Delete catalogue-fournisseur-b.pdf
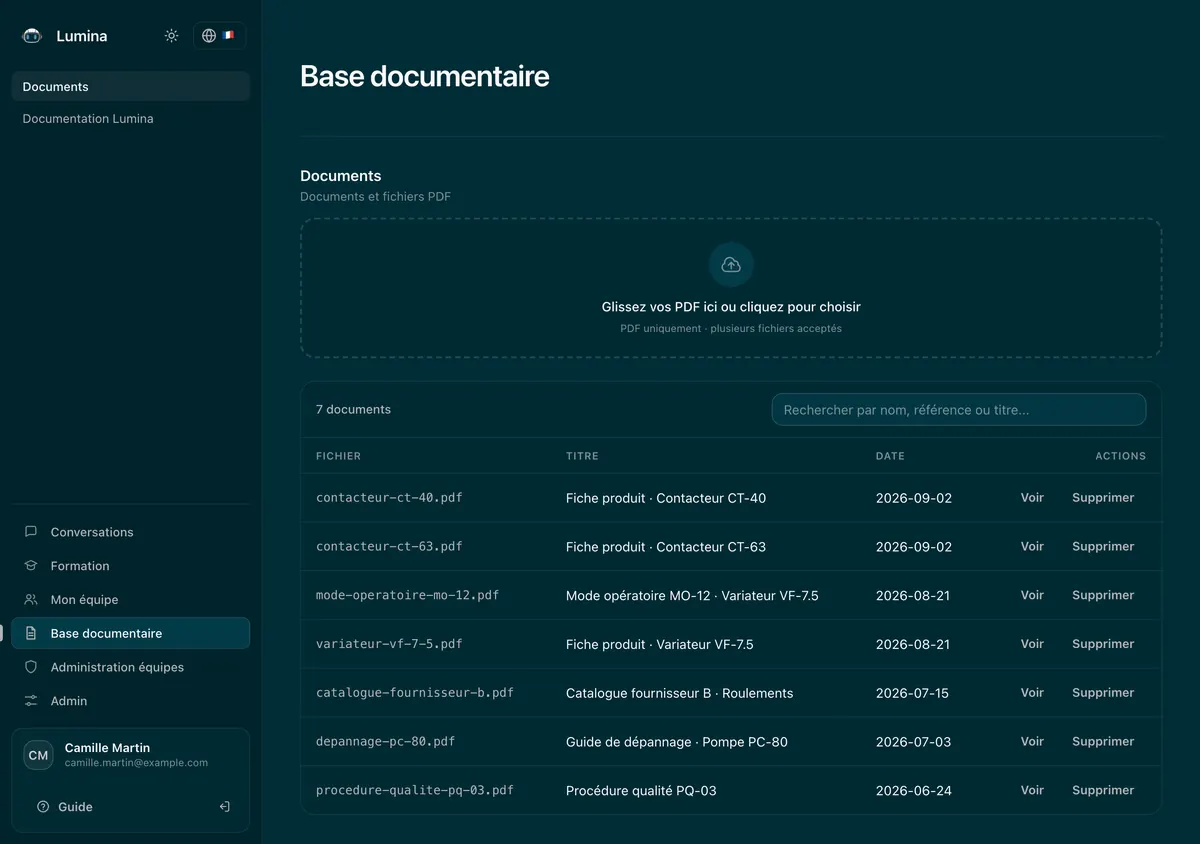The image size is (1200, 844). pos(1103,693)
